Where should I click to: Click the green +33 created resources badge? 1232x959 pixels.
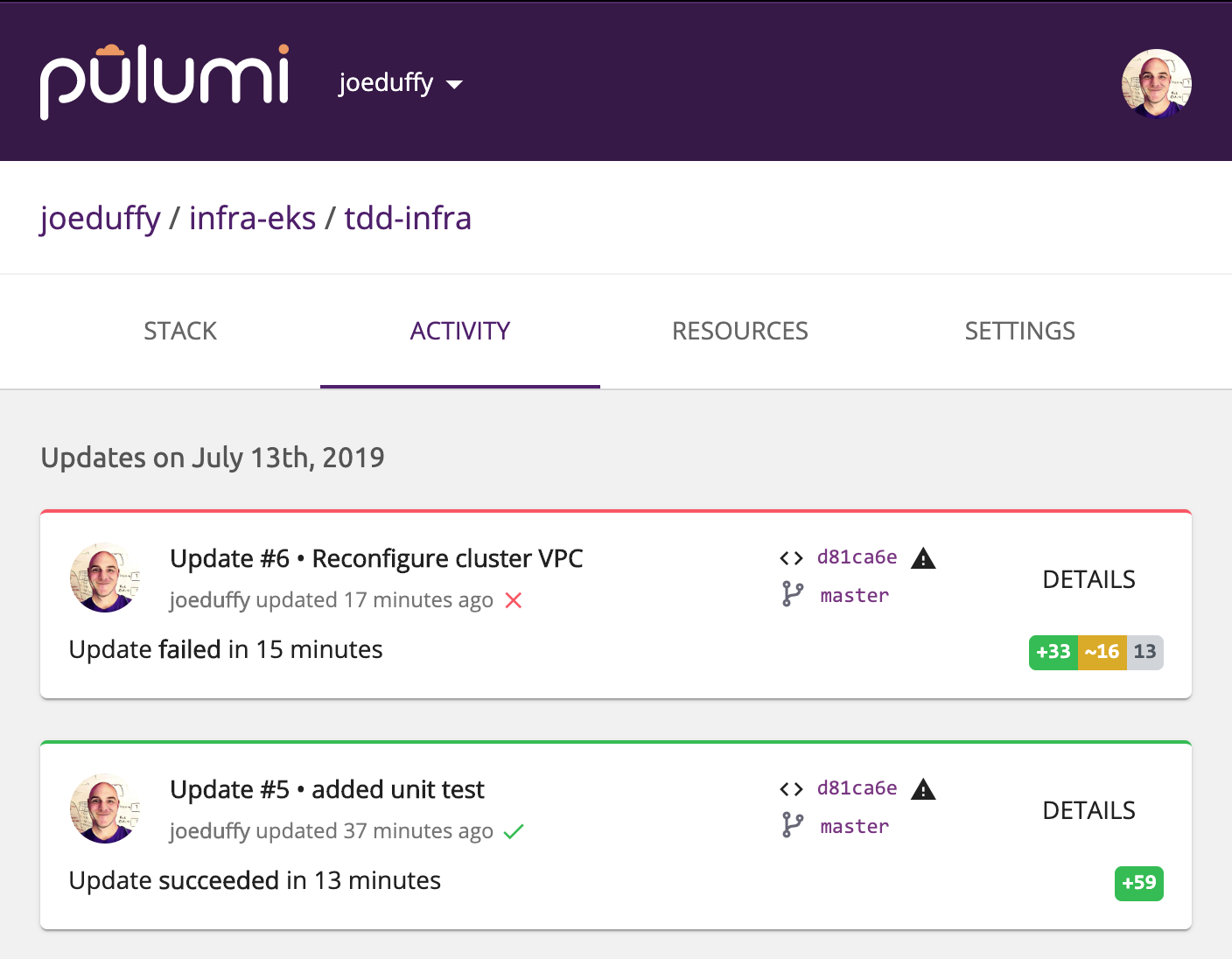(1053, 652)
